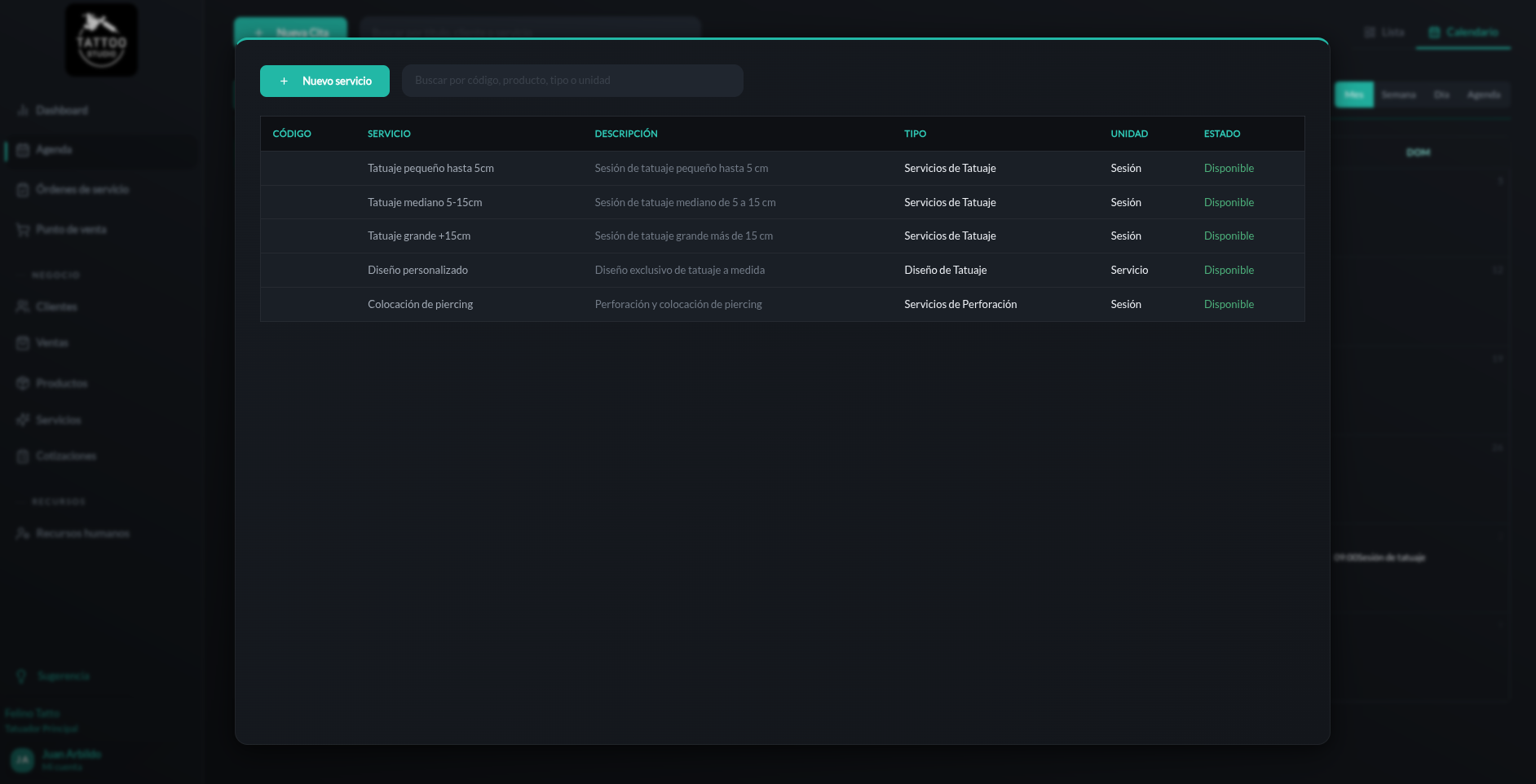
Task: Open Punto de venta cart icon
Action: [x=23, y=230]
